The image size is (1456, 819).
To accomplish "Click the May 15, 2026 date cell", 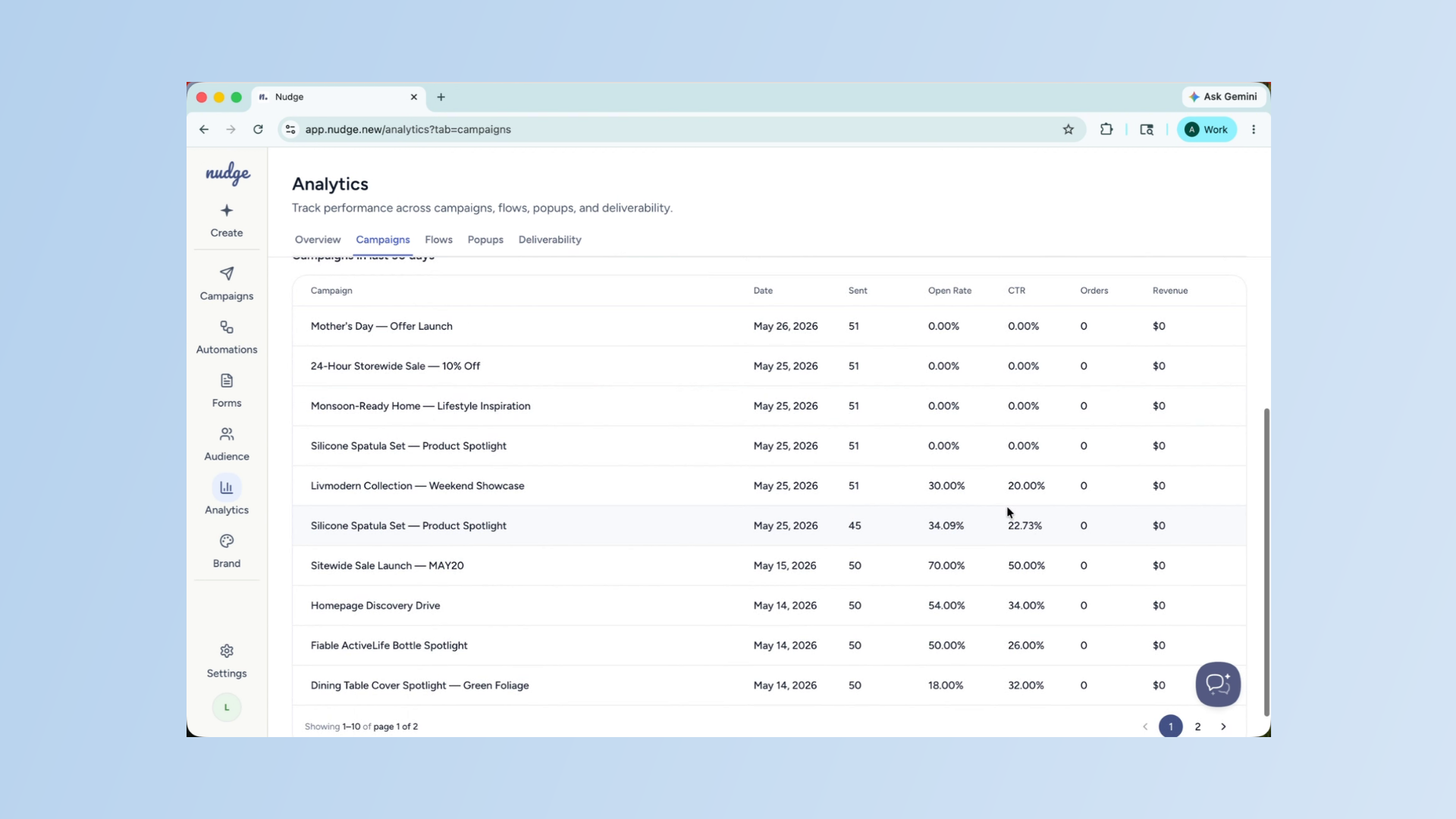I will click(x=785, y=566).
